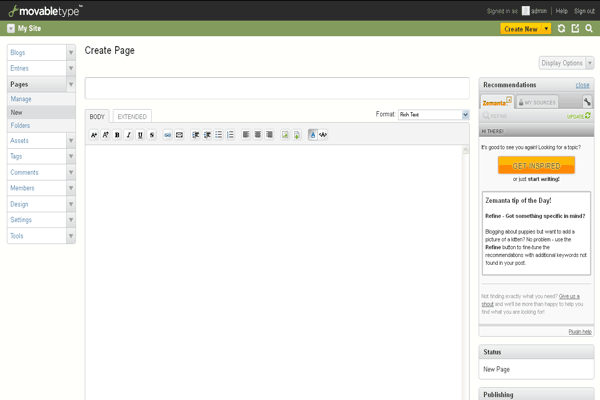Click the Sign out link
Screen dimensions: 600x400
[x=584, y=11]
